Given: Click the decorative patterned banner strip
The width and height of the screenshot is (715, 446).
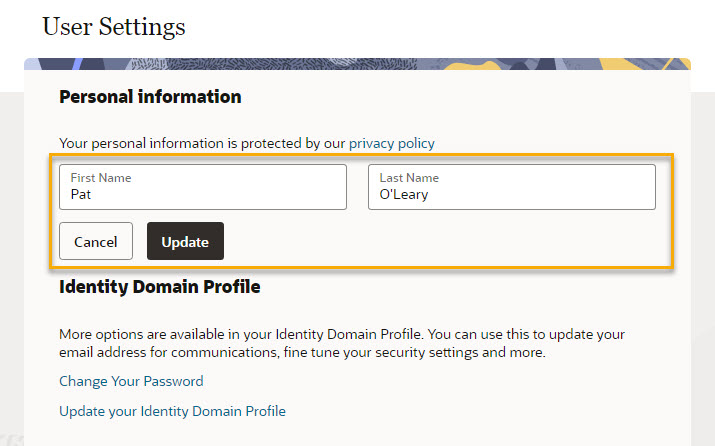Looking at the screenshot, I should pos(357,64).
